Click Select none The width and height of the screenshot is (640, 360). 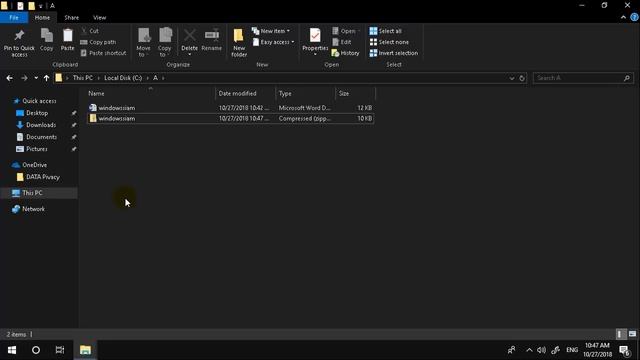pos(389,42)
